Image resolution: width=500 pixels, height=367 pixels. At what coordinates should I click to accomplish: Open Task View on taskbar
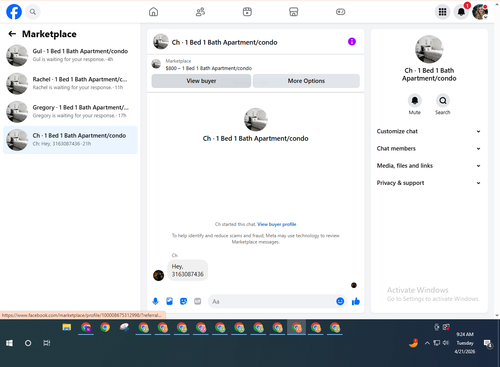(47, 343)
